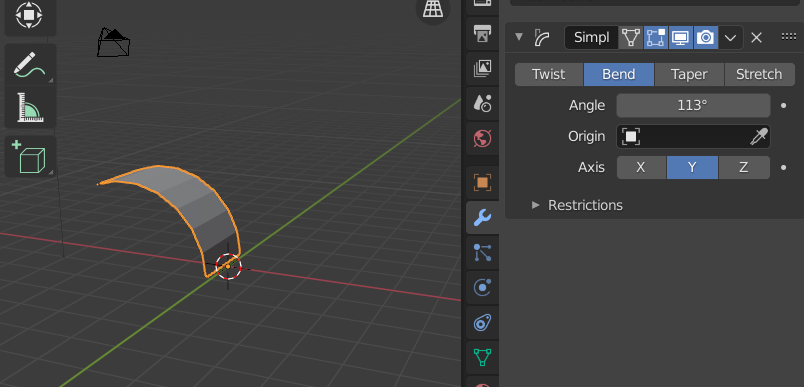Click the Angle 113° value field
This screenshot has width=804, height=387.
pos(693,106)
